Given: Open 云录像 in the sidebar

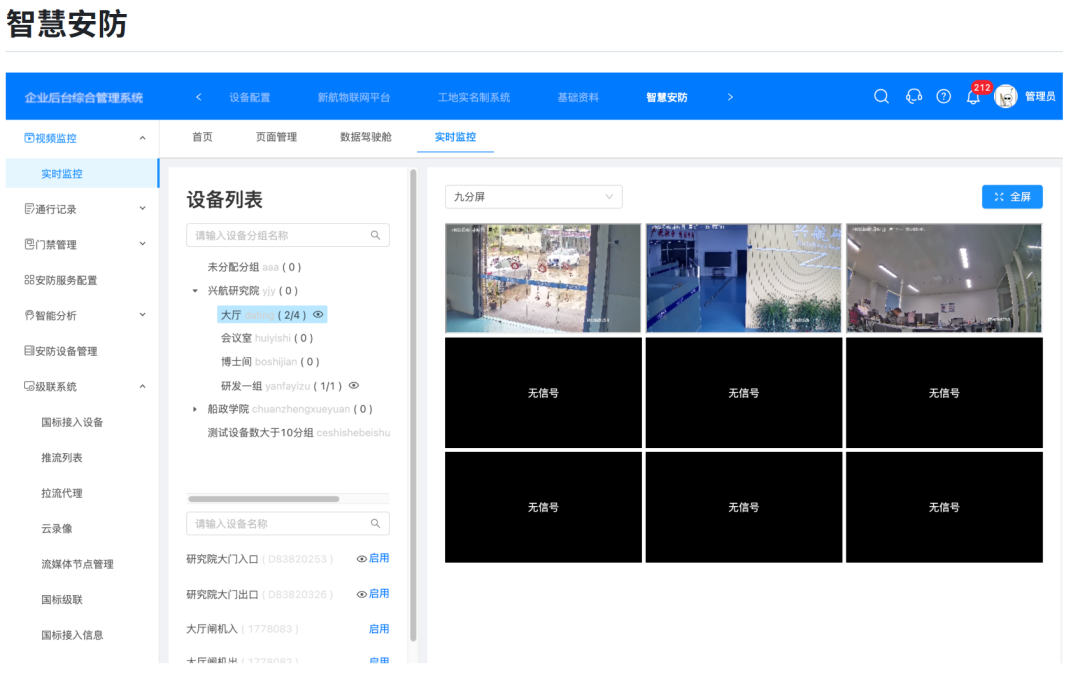Looking at the screenshot, I should point(56,529).
